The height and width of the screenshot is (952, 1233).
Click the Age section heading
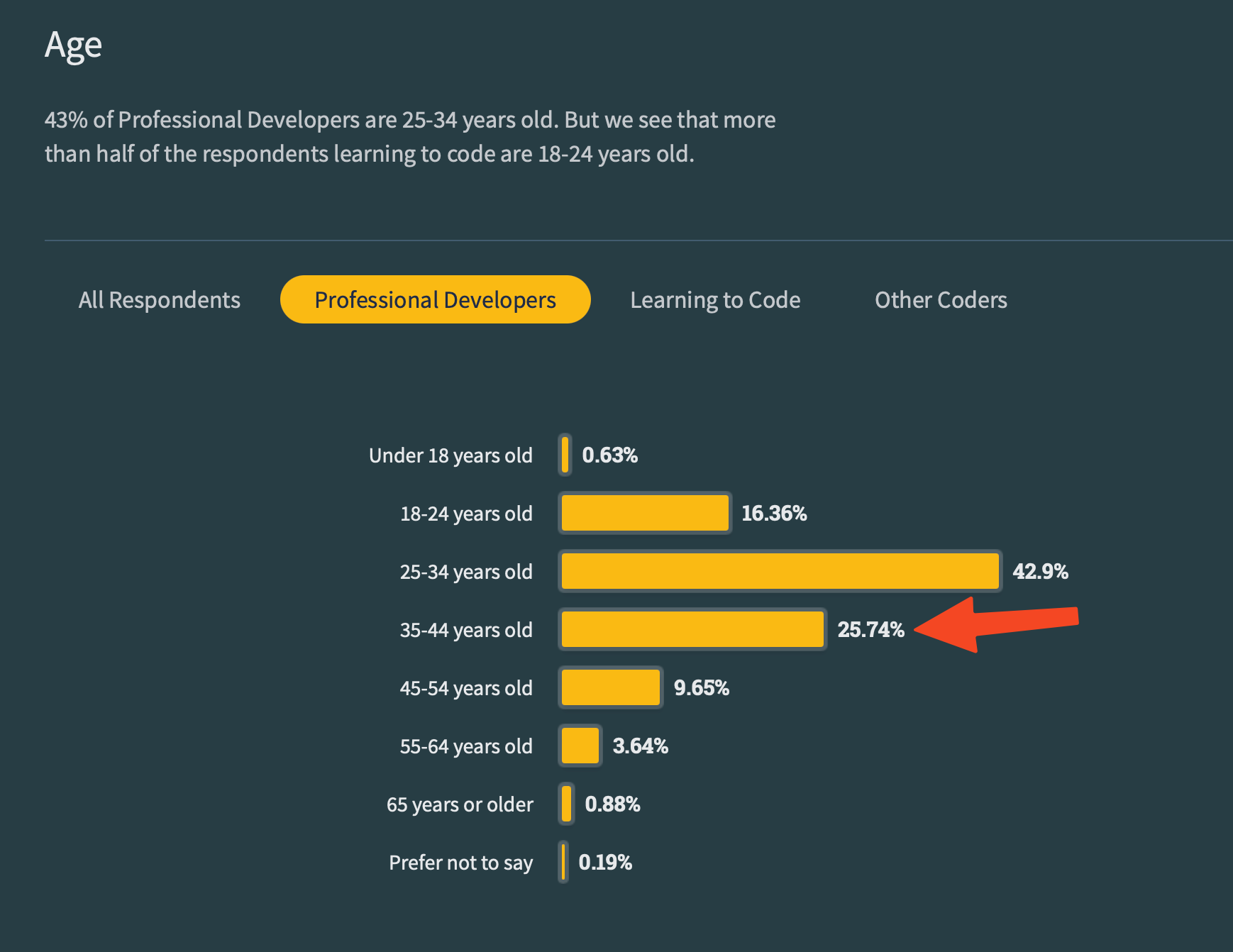74,45
